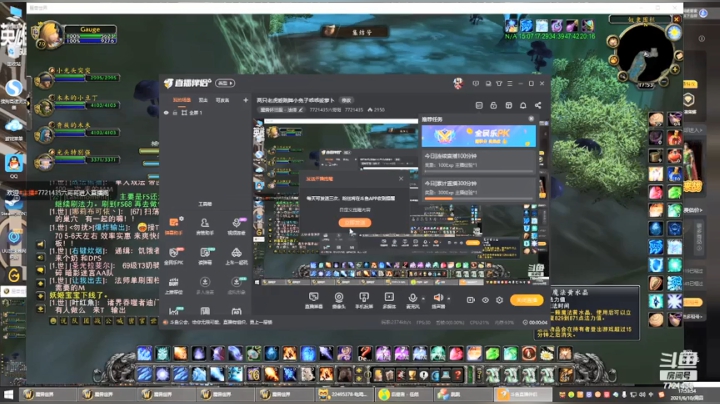This screenshot has width=720, height=404.
Task: Click the 麦克风 microphone icon
Action: [412, 300]
